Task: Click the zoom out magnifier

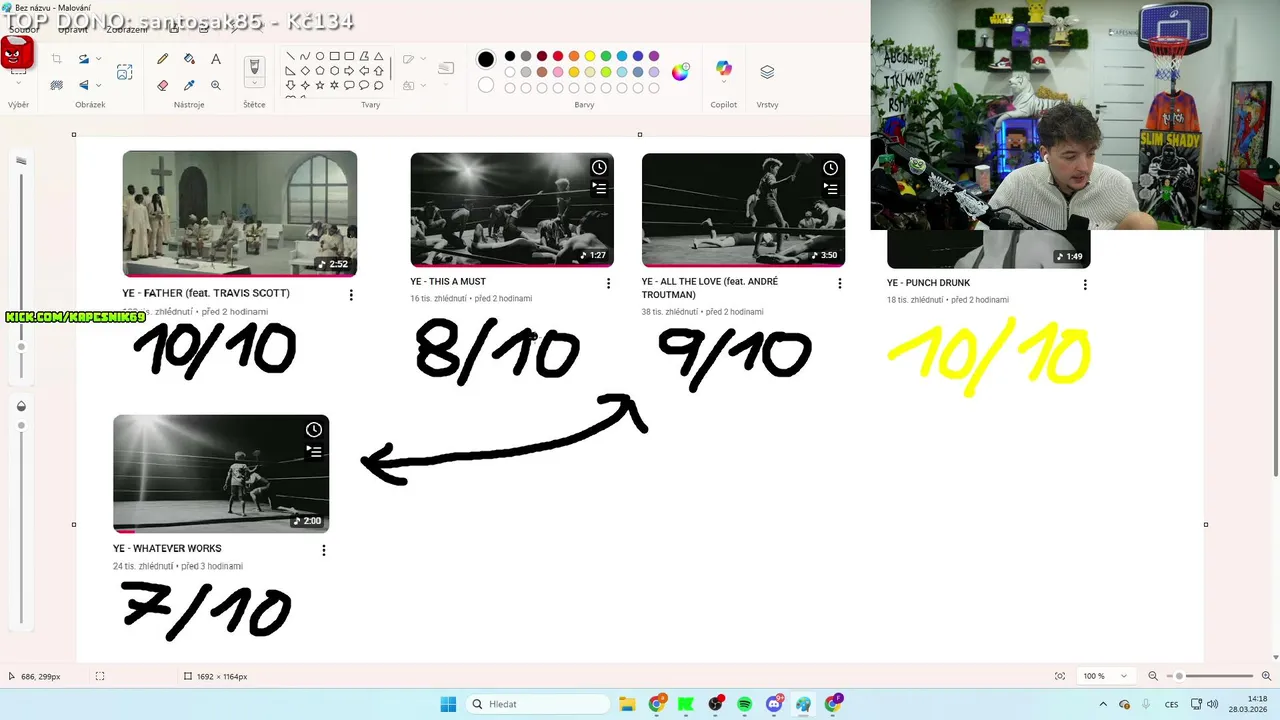Action: click(1153, 676)
